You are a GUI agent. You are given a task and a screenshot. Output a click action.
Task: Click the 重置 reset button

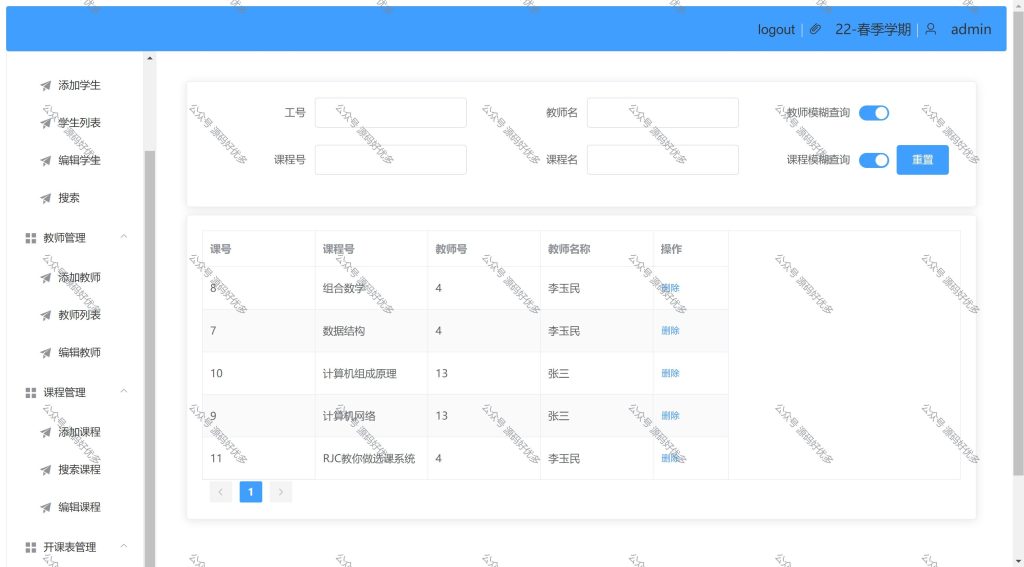coord(922,160)
